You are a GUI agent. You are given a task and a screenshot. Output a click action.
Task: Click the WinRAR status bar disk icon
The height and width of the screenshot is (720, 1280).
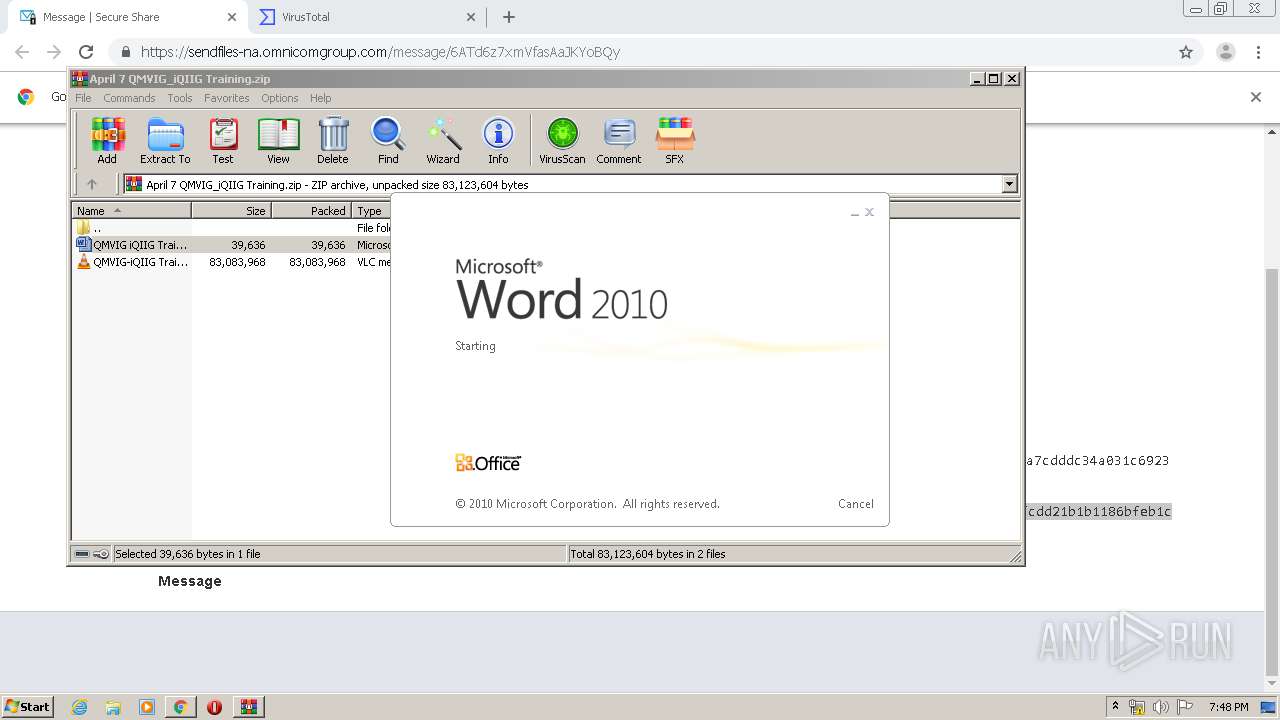(82, 554)
